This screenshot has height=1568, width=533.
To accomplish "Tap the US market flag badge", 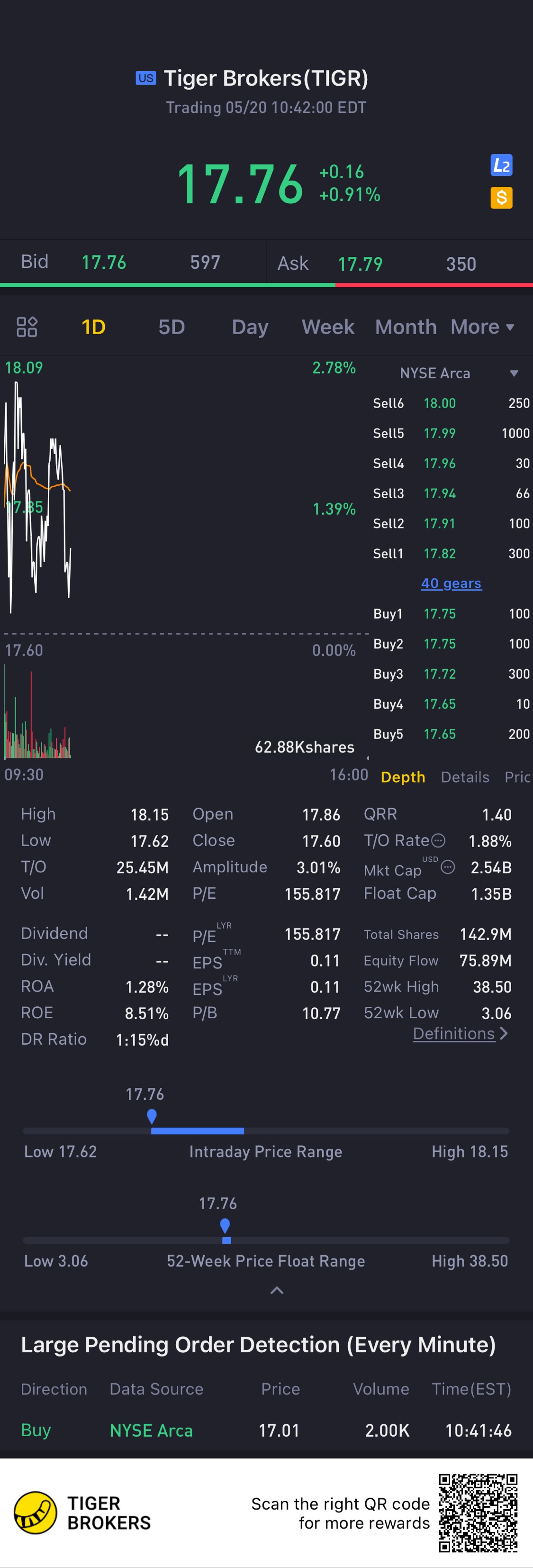I will click(146, 78).
